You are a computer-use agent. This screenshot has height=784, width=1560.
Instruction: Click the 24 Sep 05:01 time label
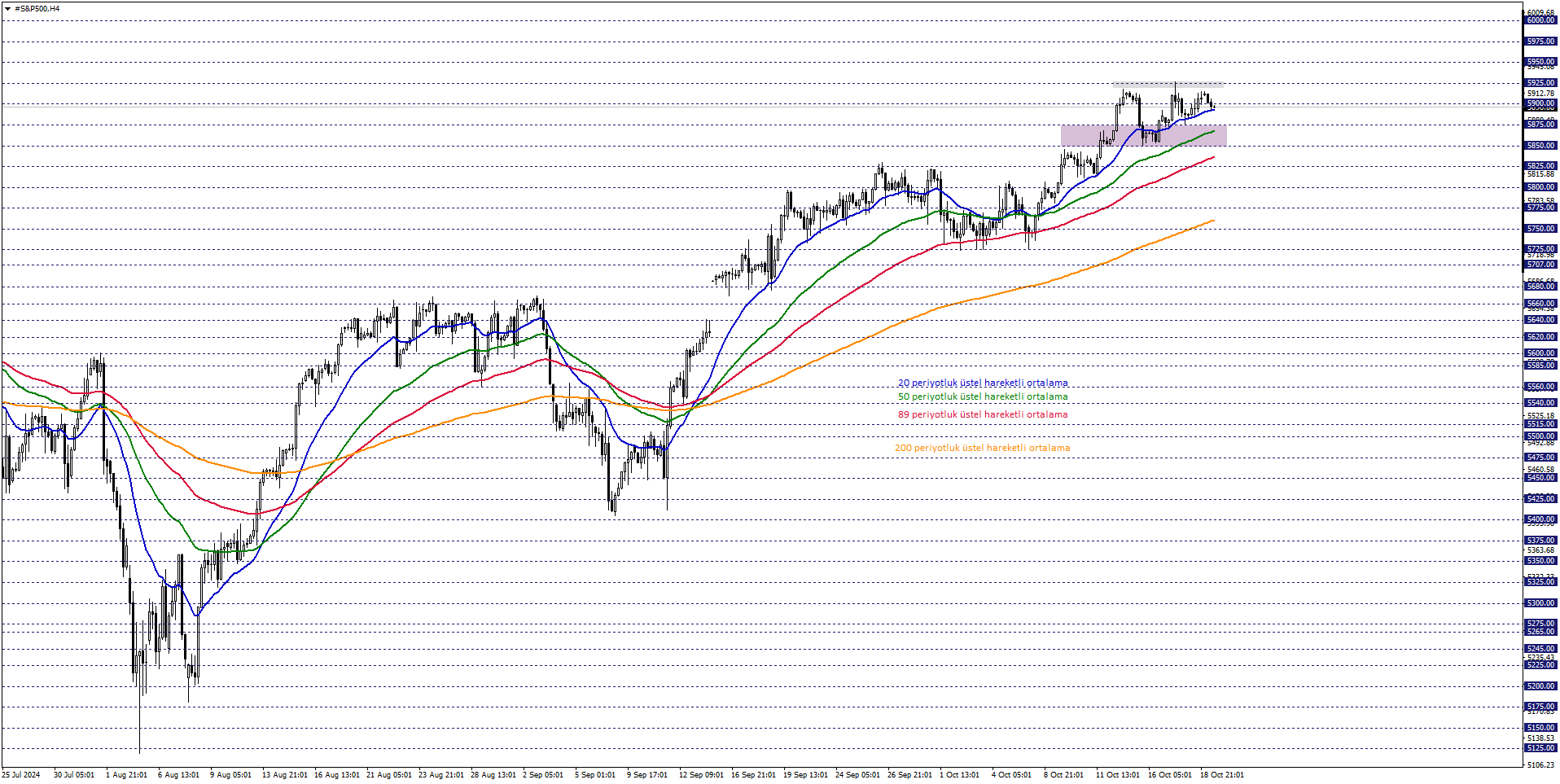pyautogui.click(x=857, y=775)
